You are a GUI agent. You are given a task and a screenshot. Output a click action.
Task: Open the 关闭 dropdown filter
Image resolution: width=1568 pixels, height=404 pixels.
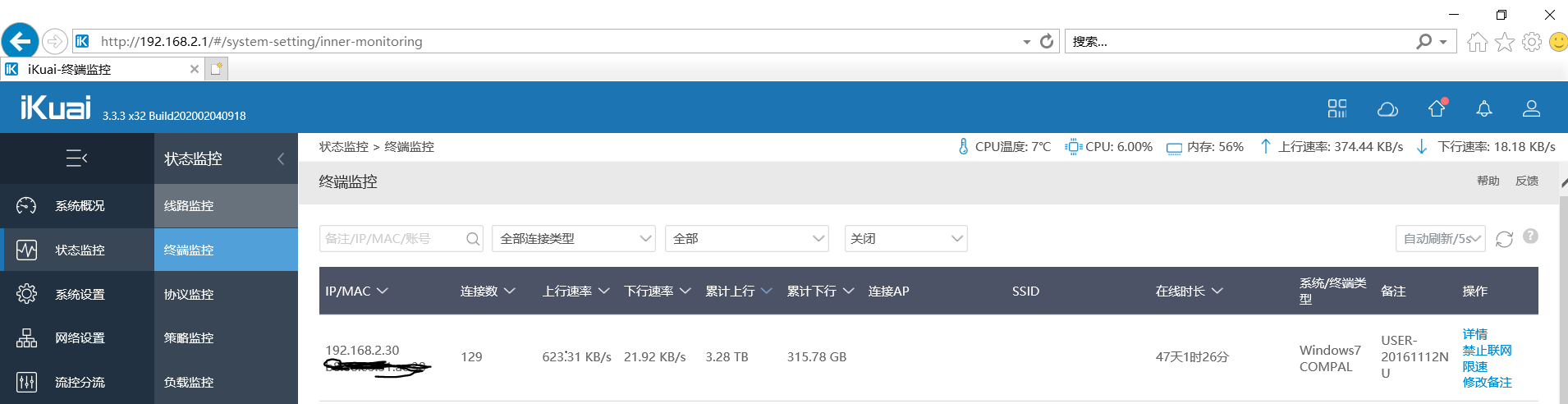pyautogui.click(x=905, y=239)
